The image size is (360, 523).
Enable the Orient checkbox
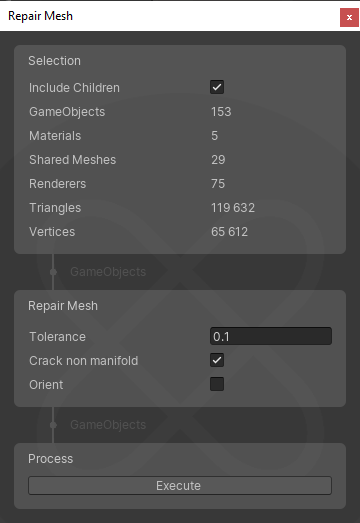(x=217, y=384)
